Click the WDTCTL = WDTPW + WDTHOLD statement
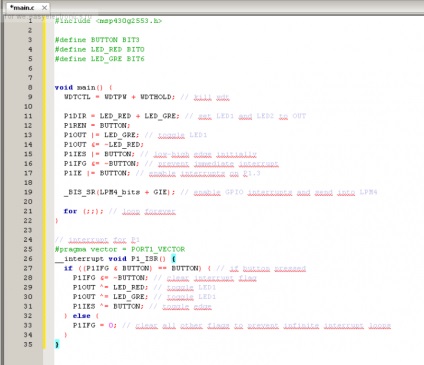 (x=119, y=97)
